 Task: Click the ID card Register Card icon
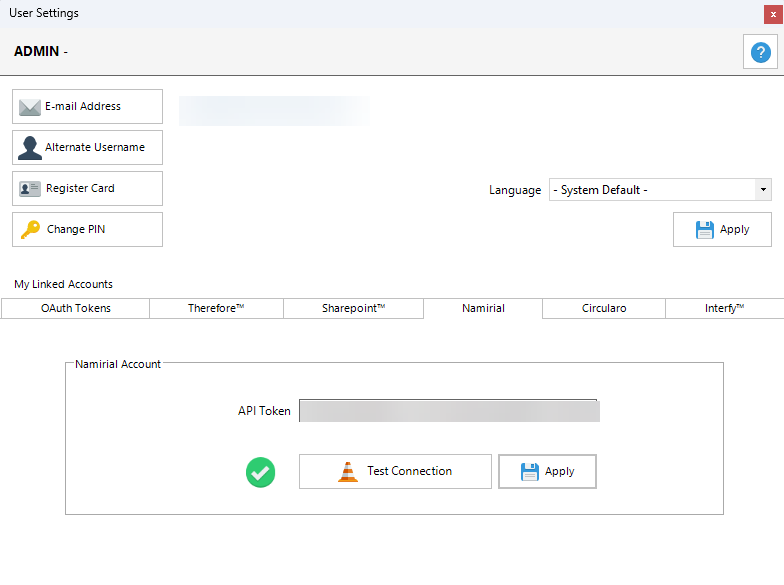pos(30,189)
